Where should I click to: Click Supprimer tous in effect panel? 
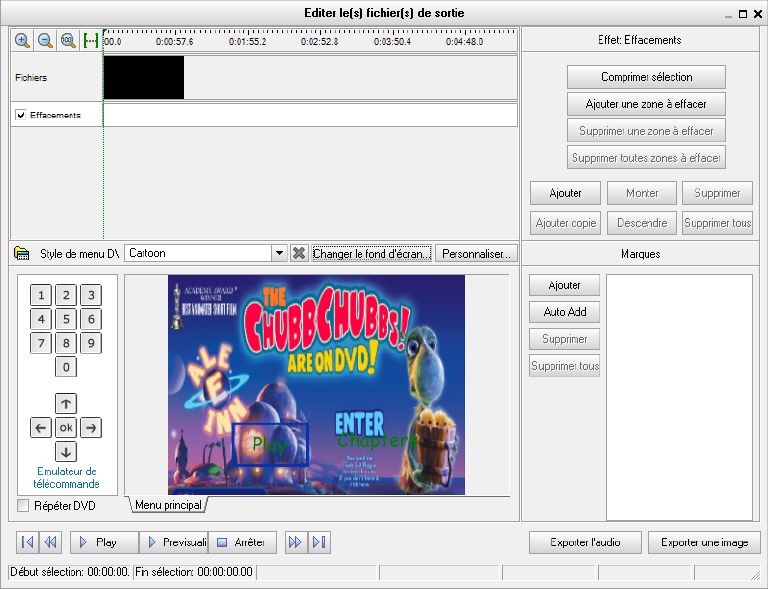(718, 223)
